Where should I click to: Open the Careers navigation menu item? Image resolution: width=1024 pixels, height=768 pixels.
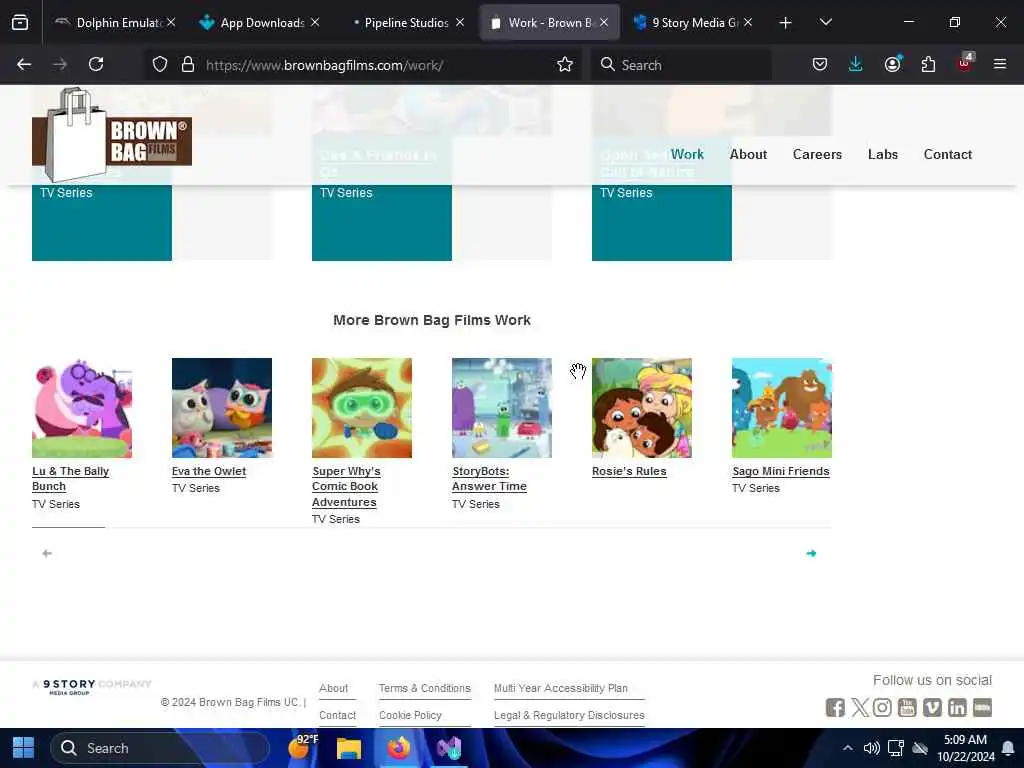(817, 154)
